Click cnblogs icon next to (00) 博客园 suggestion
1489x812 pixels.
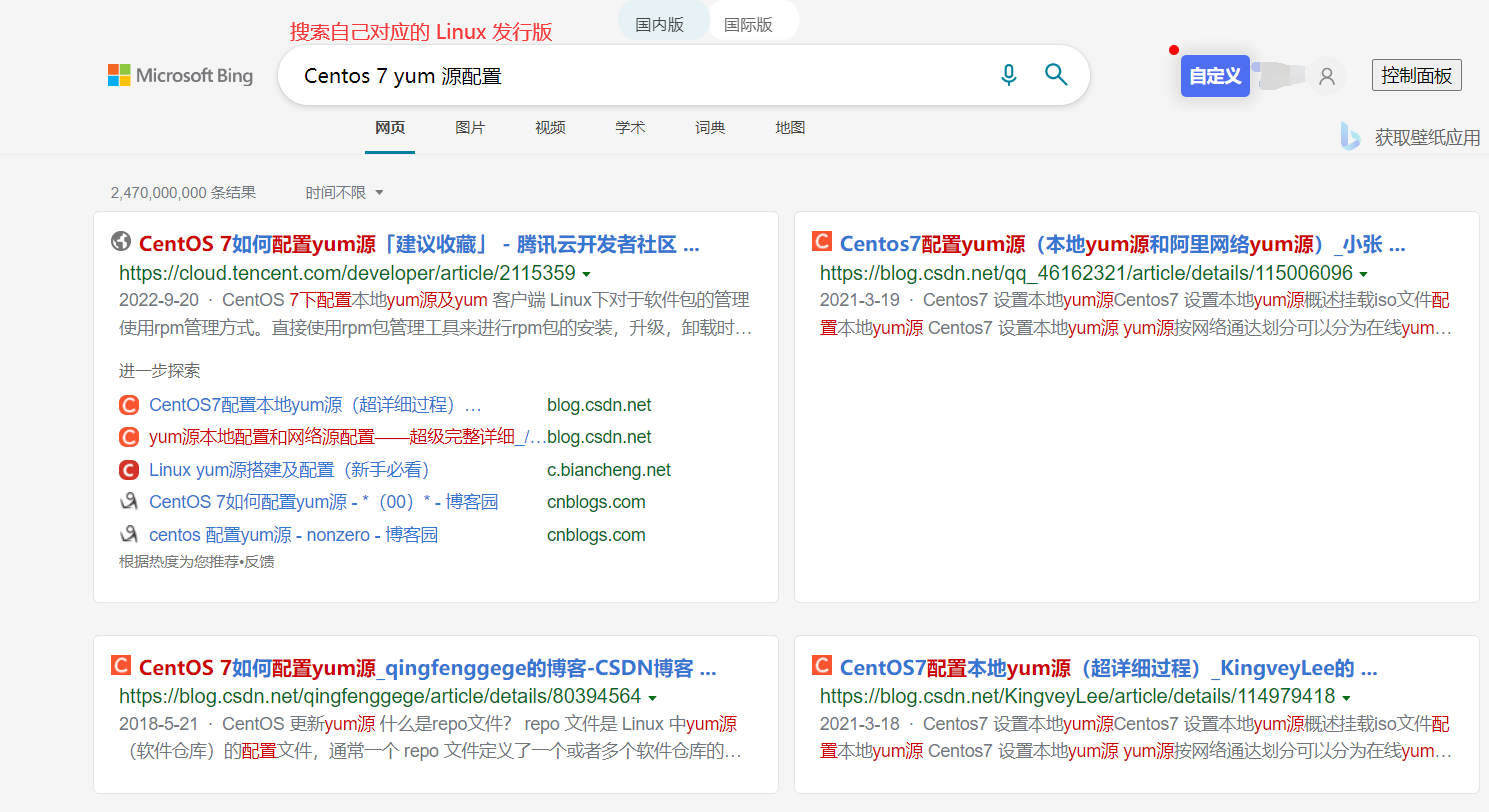click(x=128, y=502)
